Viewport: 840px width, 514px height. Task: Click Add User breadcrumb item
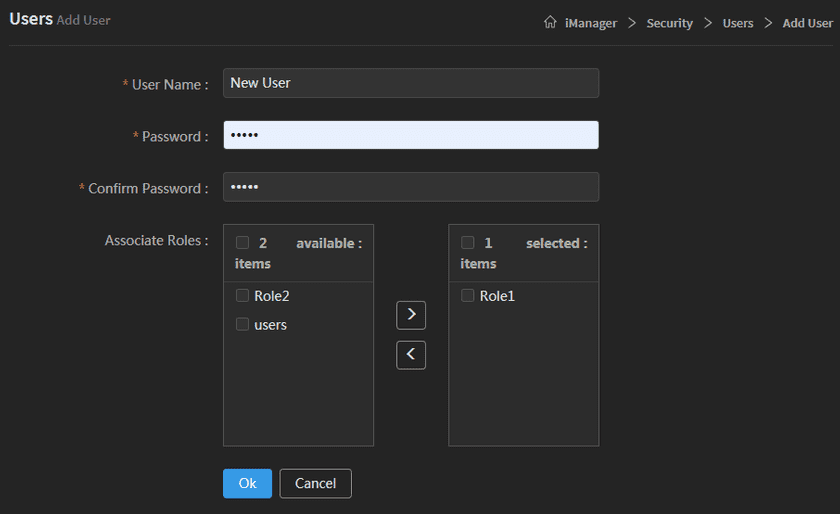tap(807, 23)
